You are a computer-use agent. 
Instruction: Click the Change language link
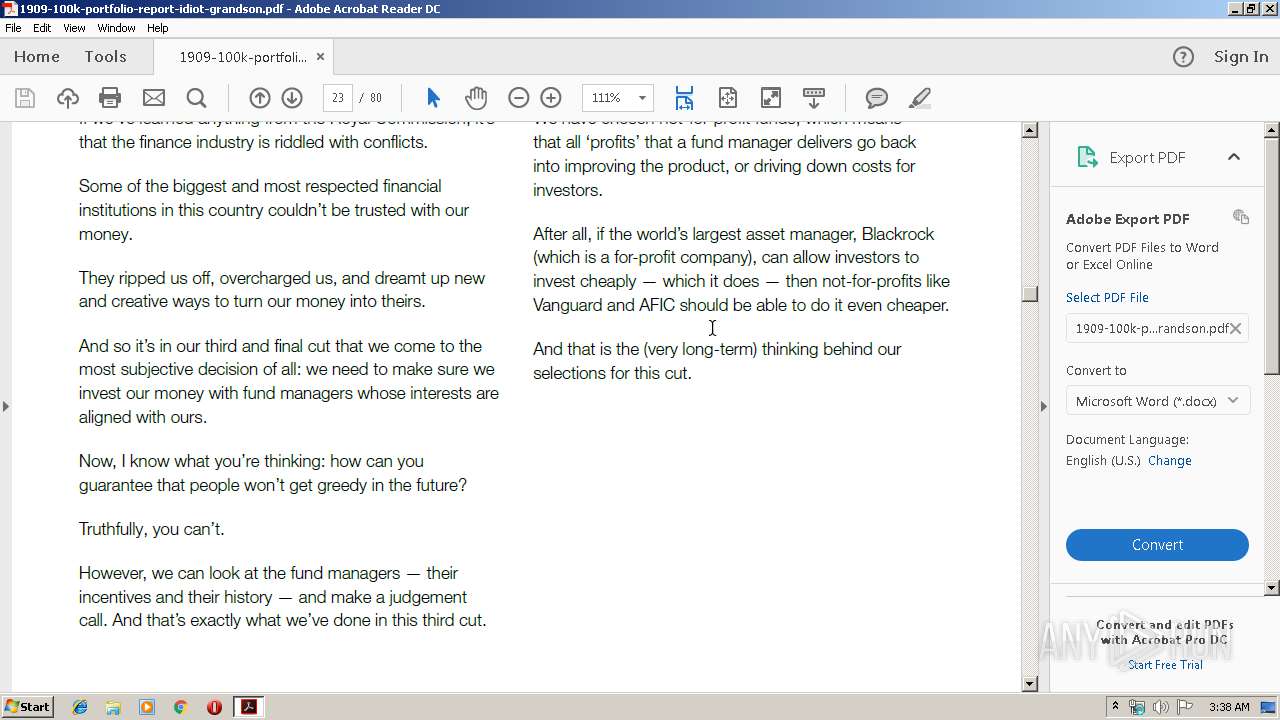point(1170,461)
